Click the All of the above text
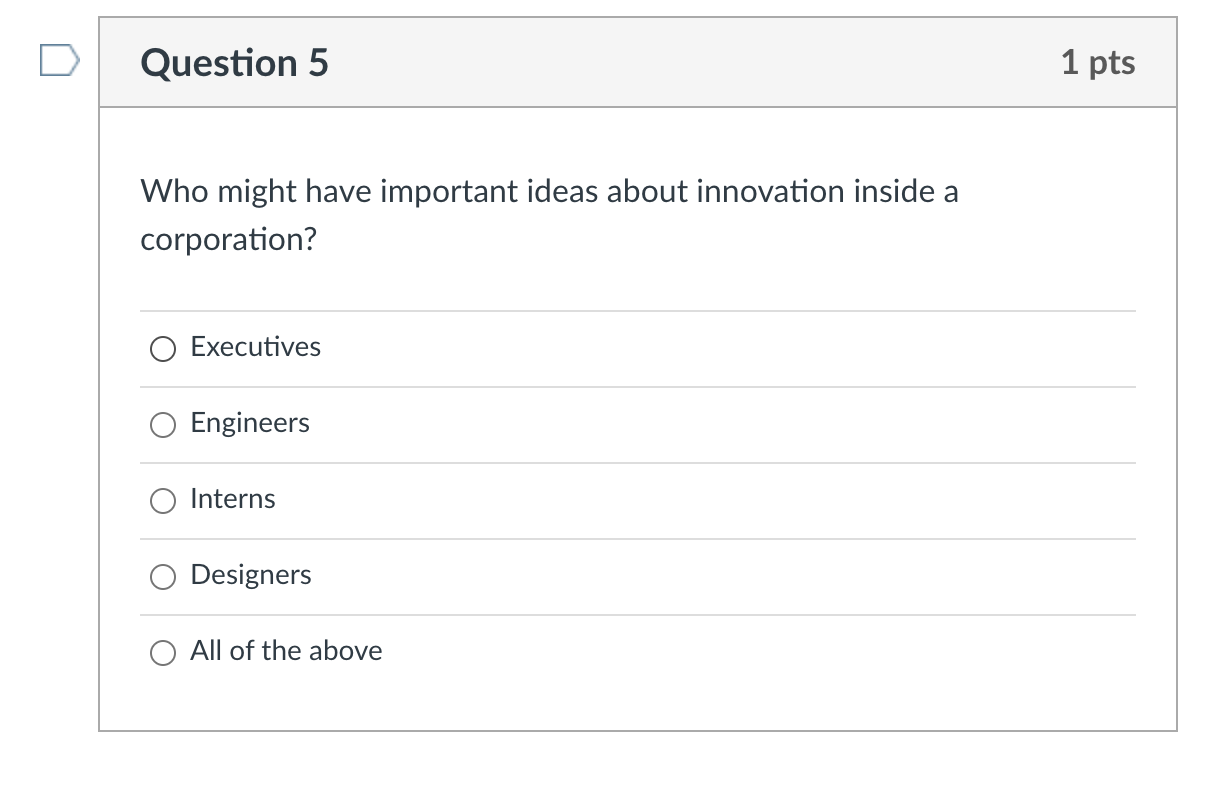This screenshot has height=806, width=1224. (286, 651)
